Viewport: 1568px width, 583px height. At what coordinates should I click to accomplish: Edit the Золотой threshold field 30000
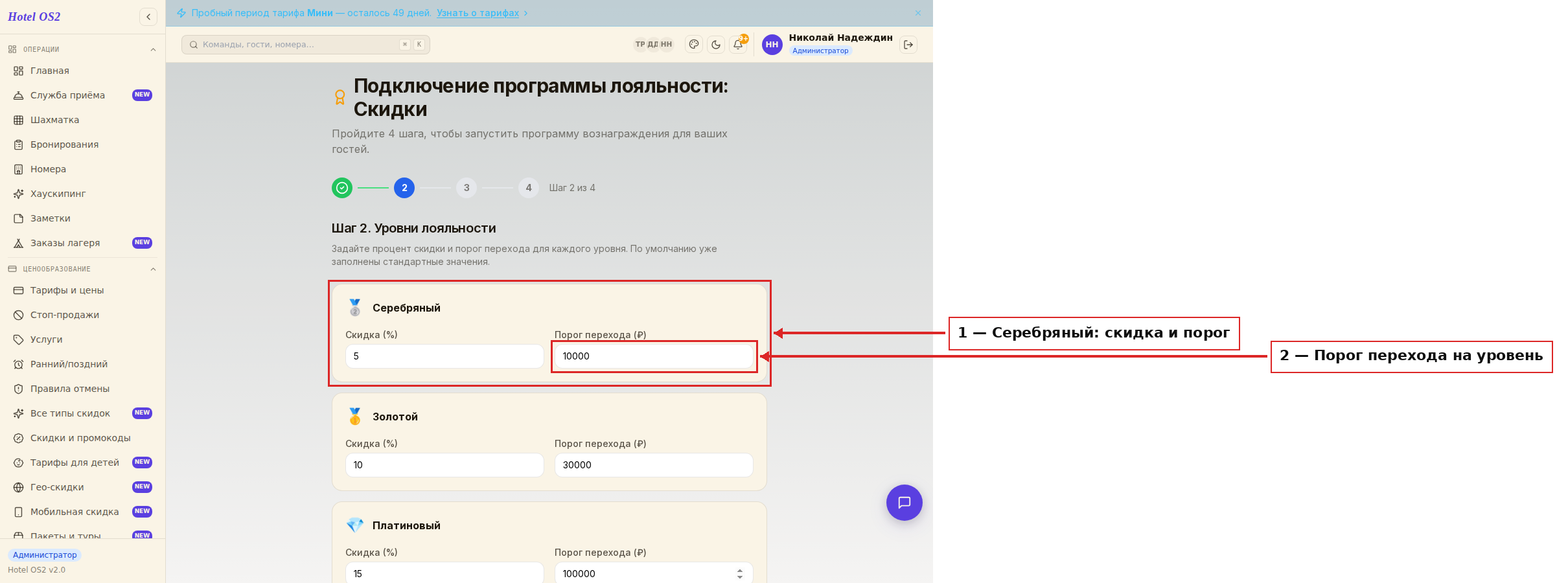tap(654, 465)
